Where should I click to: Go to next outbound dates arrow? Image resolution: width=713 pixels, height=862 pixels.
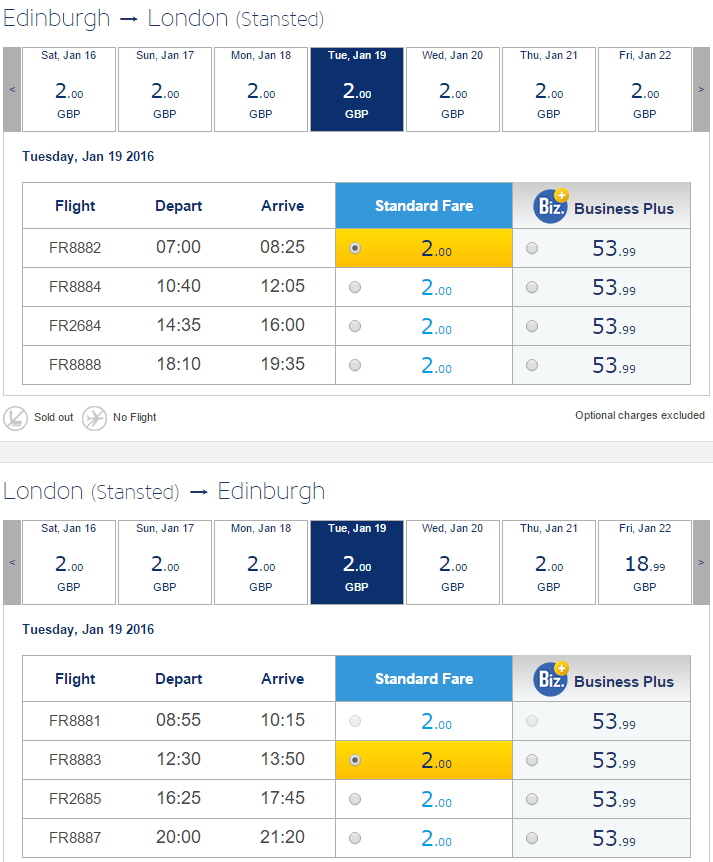click(x=701, y=90)
